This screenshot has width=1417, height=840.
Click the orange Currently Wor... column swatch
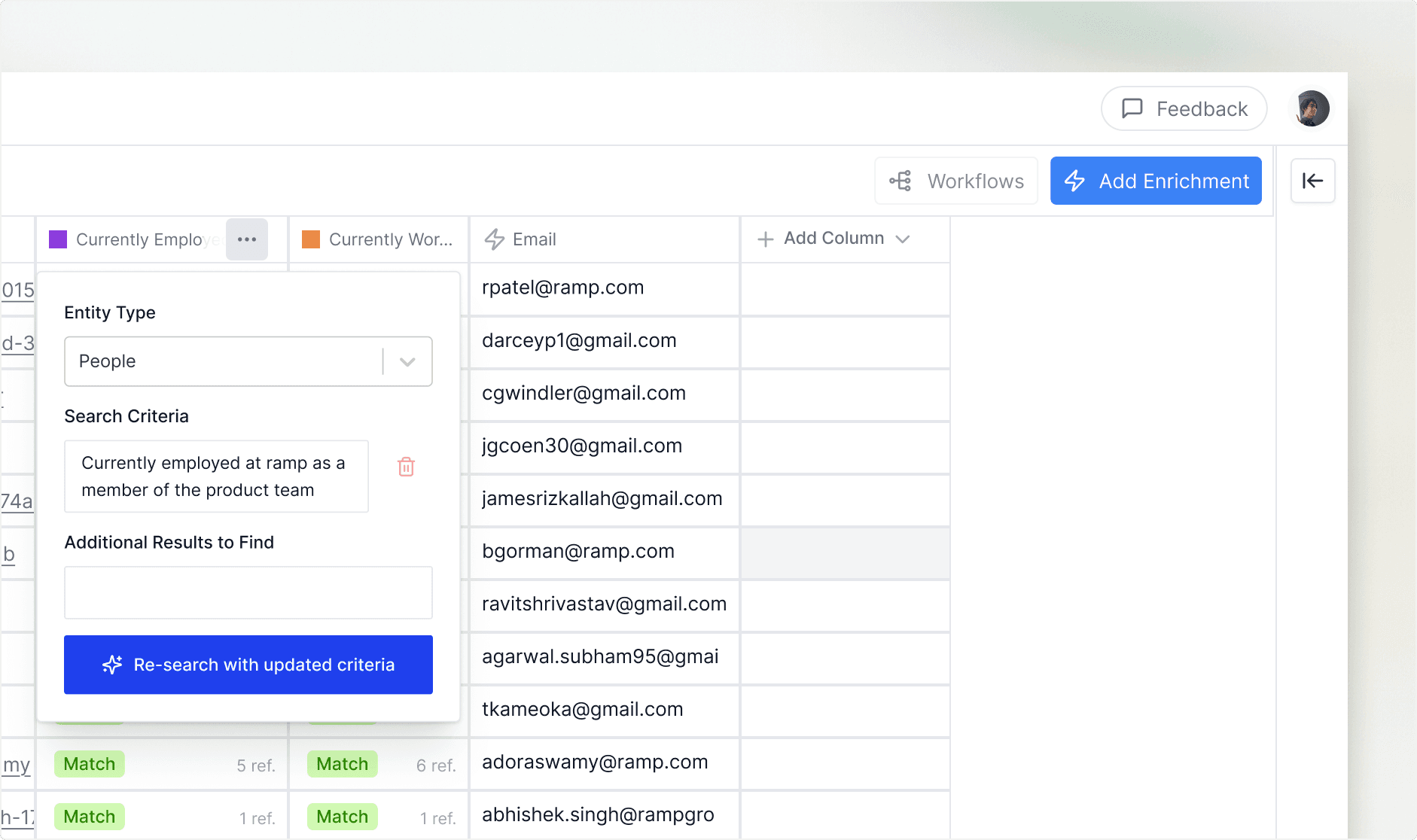[x=311, y=239]
